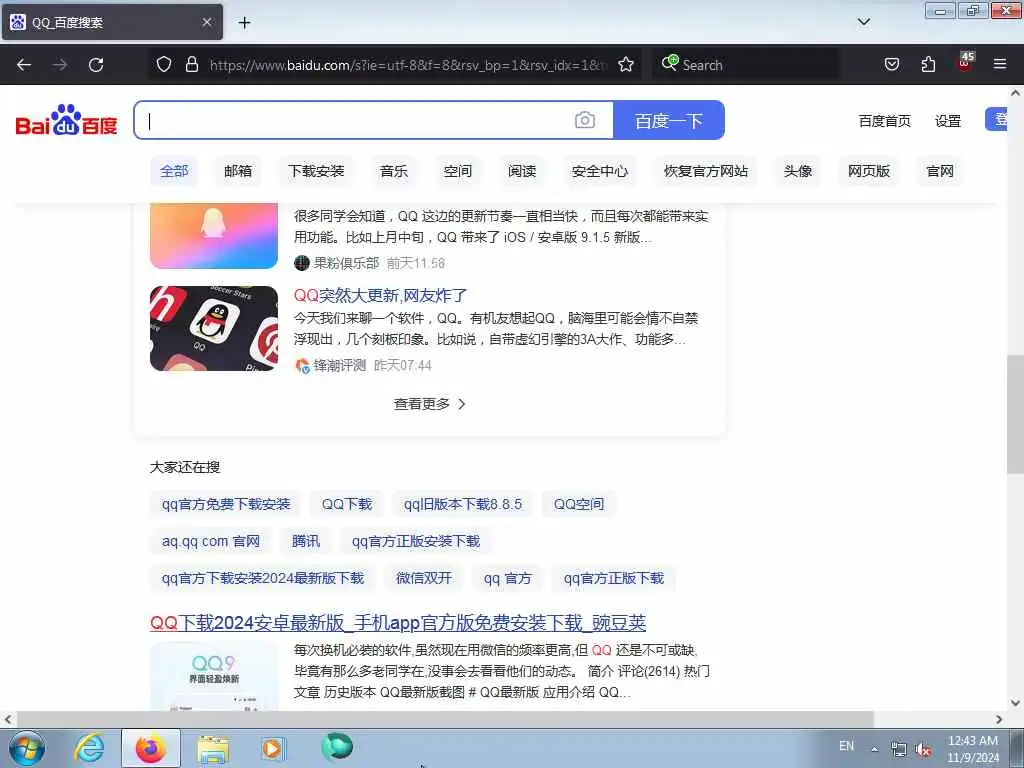Click the green globe taskbar application icon
Screen dimensions: 1024x768
click(x=337, y=747)
